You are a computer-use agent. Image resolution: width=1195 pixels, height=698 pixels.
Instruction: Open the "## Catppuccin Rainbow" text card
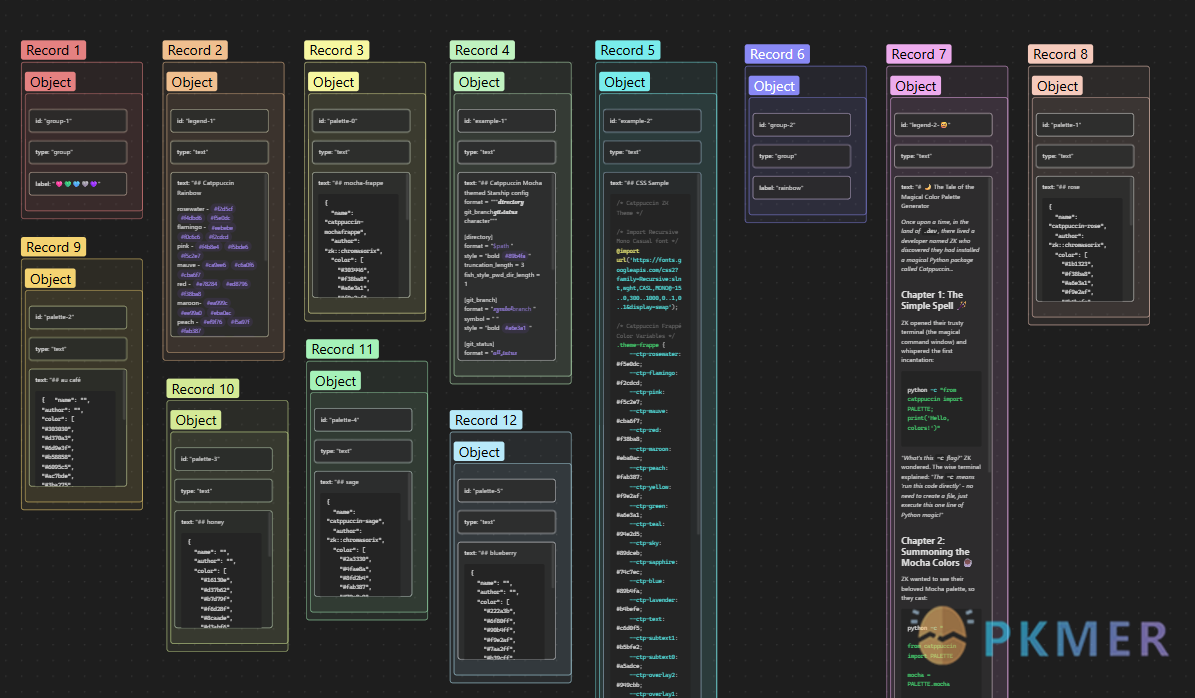[x=219, y=255]
